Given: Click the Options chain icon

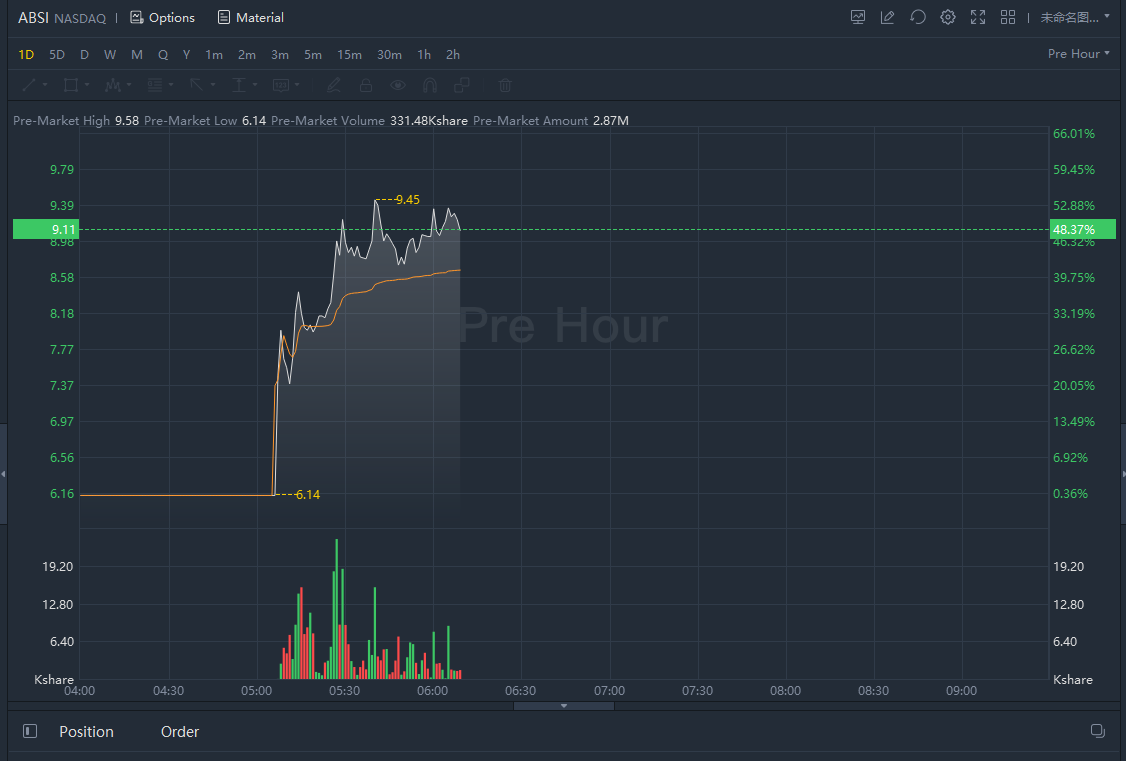Looking at the screenshot, I should coord(136,17).
